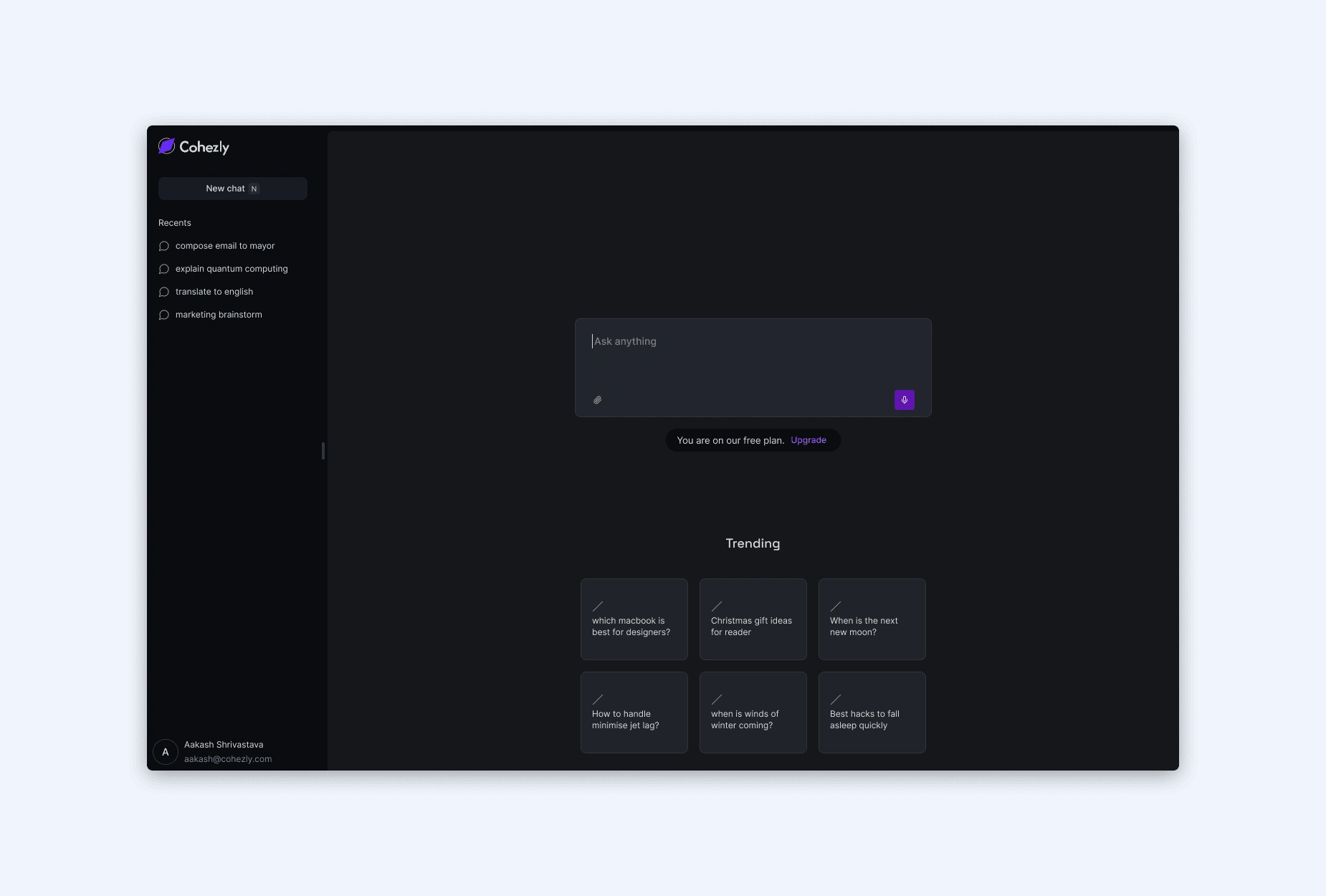Open the compose email to mayor chat

pyautogui.click(x=225, y=246)
